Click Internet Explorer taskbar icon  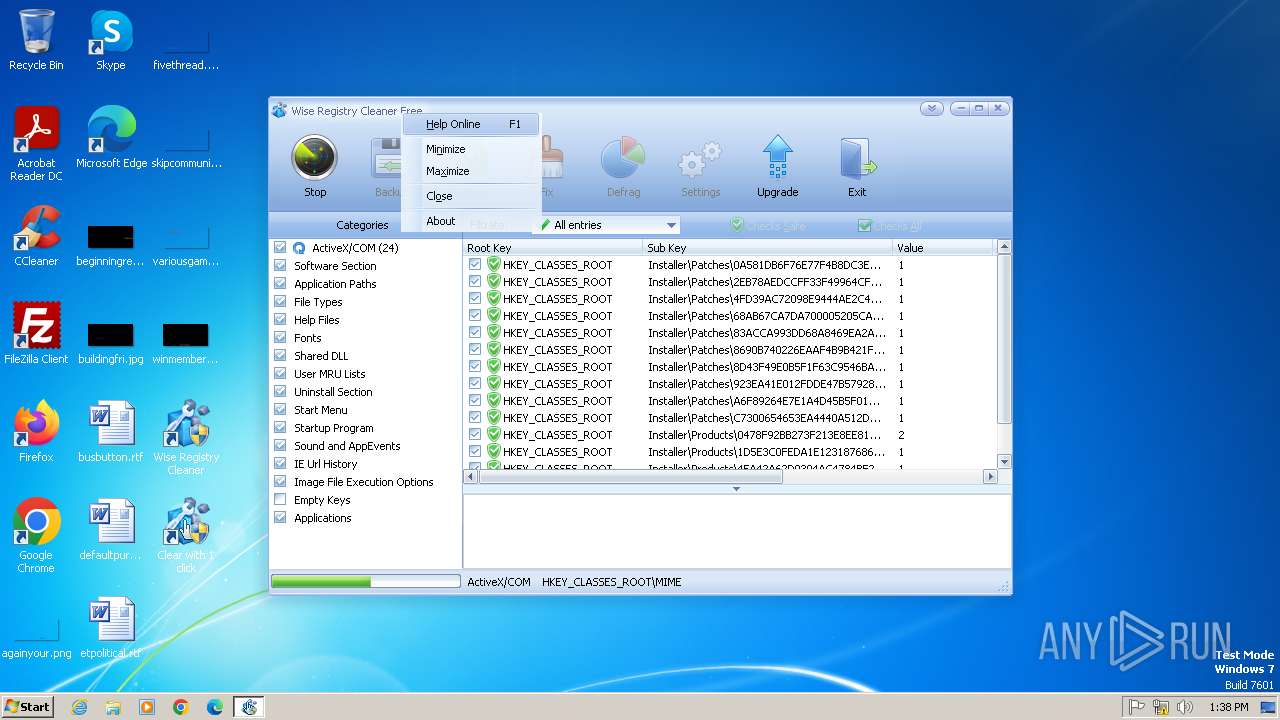coord(79,707)
